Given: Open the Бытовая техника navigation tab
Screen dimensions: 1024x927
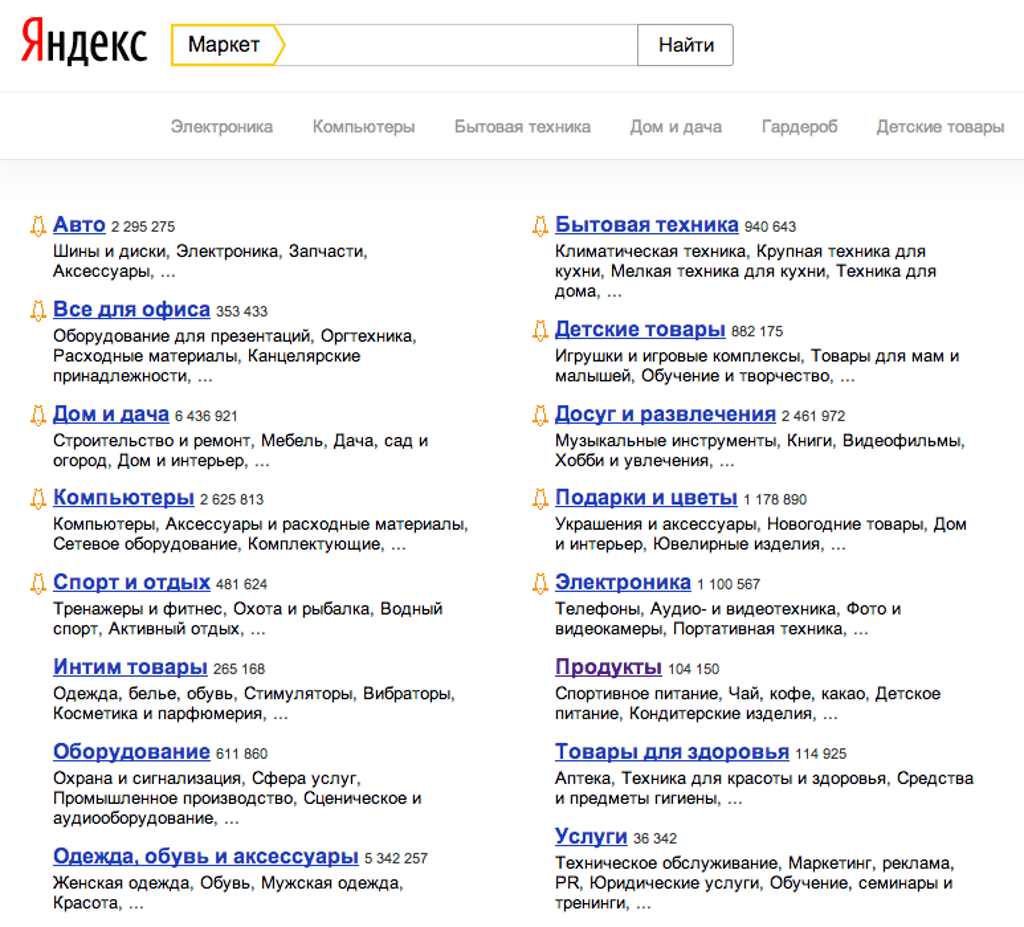Looking at the screenshot, I should pyautogui.click(x=522, y=127).
